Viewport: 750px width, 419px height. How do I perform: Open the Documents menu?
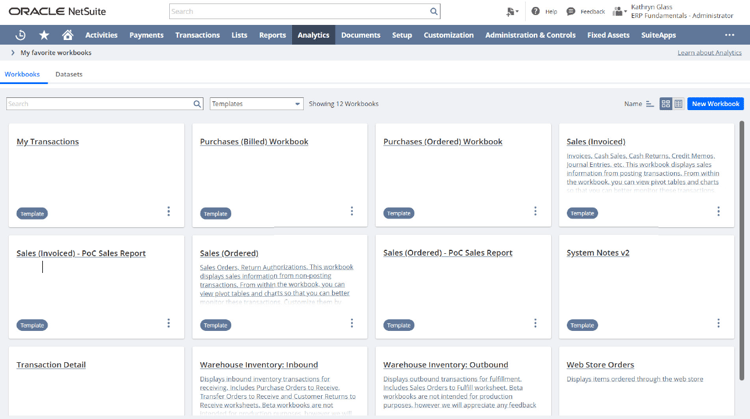coord(361,35)
